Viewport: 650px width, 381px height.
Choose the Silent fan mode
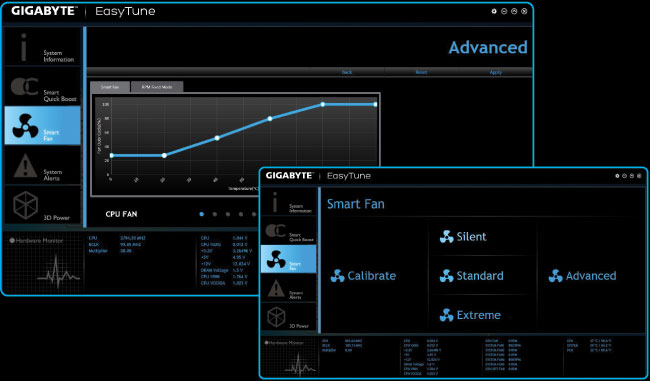click(463, 237)
